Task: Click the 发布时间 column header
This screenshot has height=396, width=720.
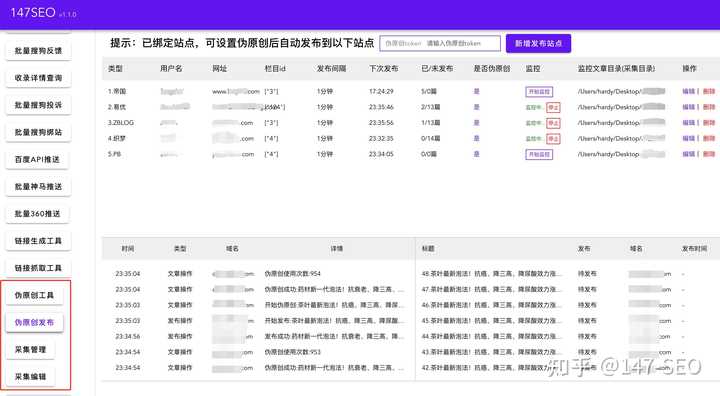Action: coord(694,249)
